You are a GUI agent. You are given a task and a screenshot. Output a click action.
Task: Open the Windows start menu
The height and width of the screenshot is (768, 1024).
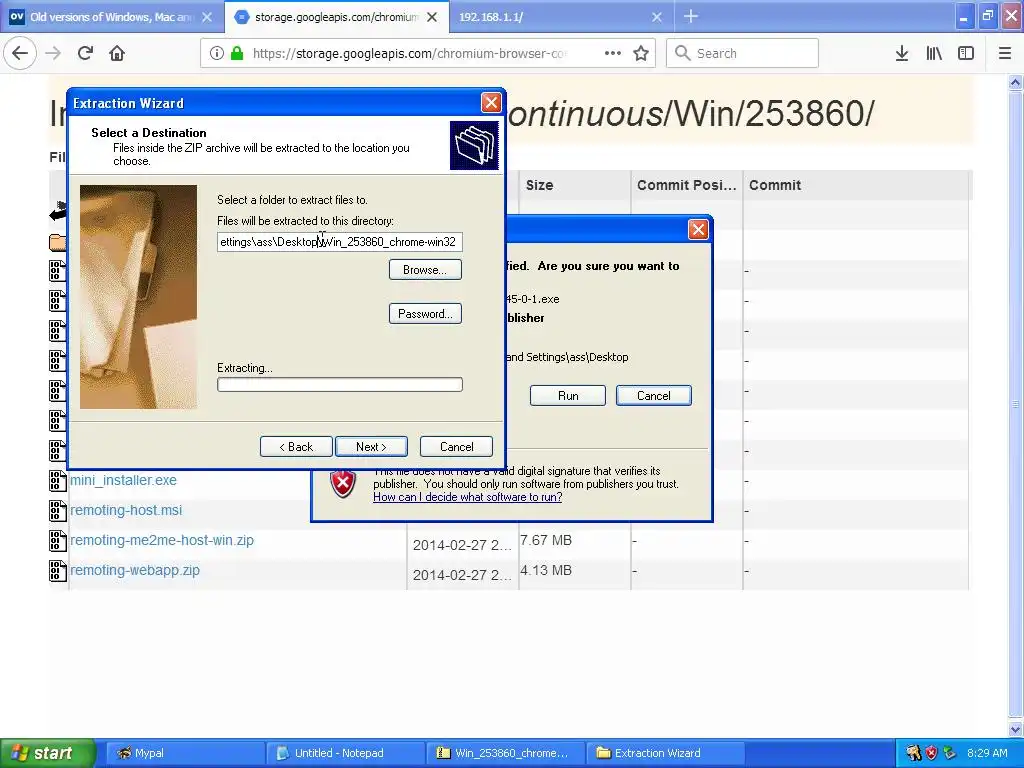48,753
